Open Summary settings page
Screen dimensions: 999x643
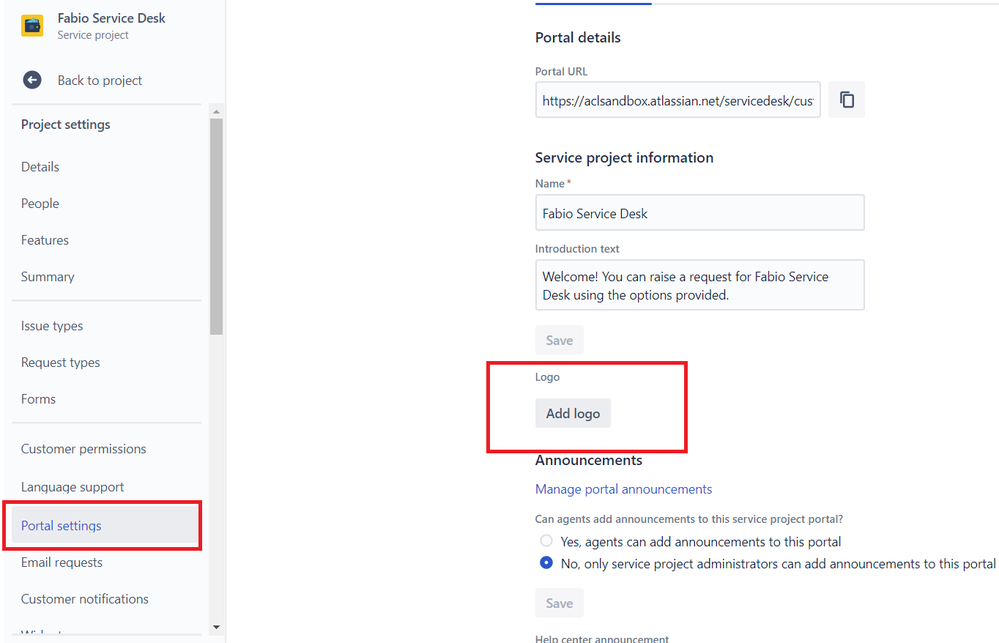[x=48, y=277]
